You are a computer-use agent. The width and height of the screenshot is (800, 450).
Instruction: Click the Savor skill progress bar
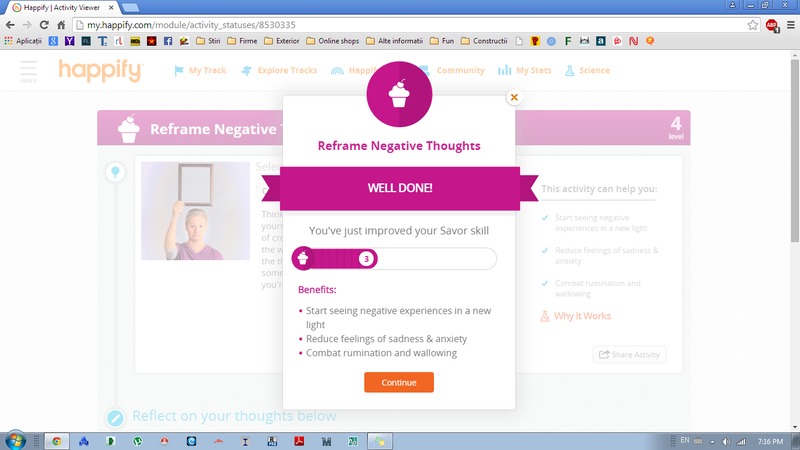click(394, 259)
